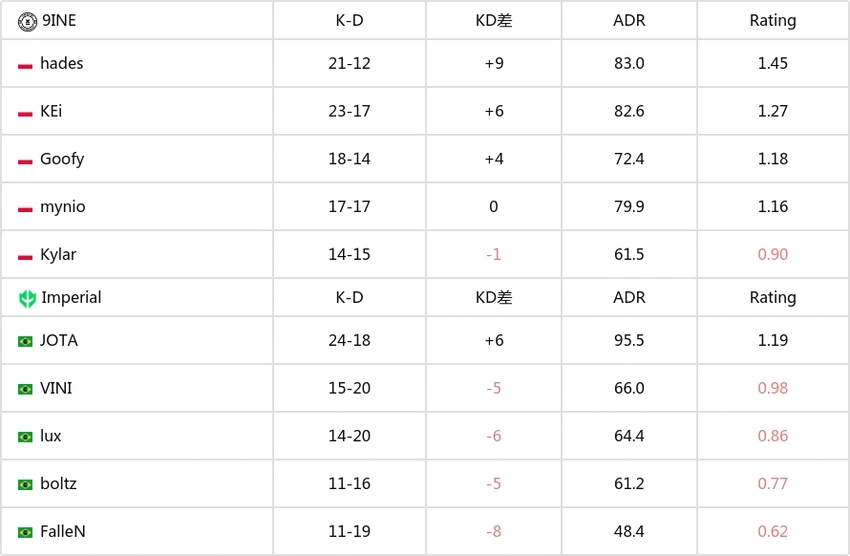Select the mynio player name

63,207
